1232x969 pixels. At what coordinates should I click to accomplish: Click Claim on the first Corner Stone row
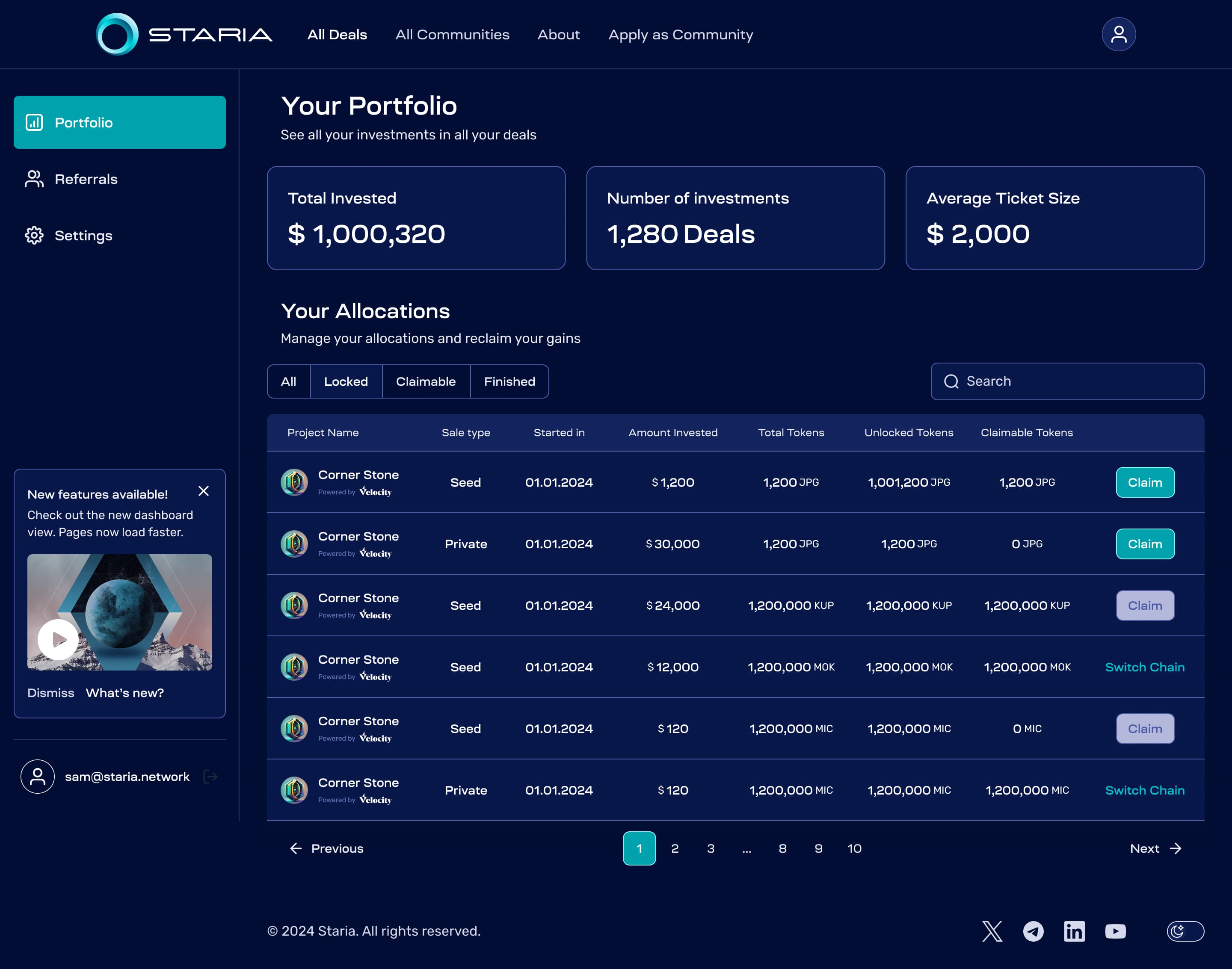pos(1145,482)
